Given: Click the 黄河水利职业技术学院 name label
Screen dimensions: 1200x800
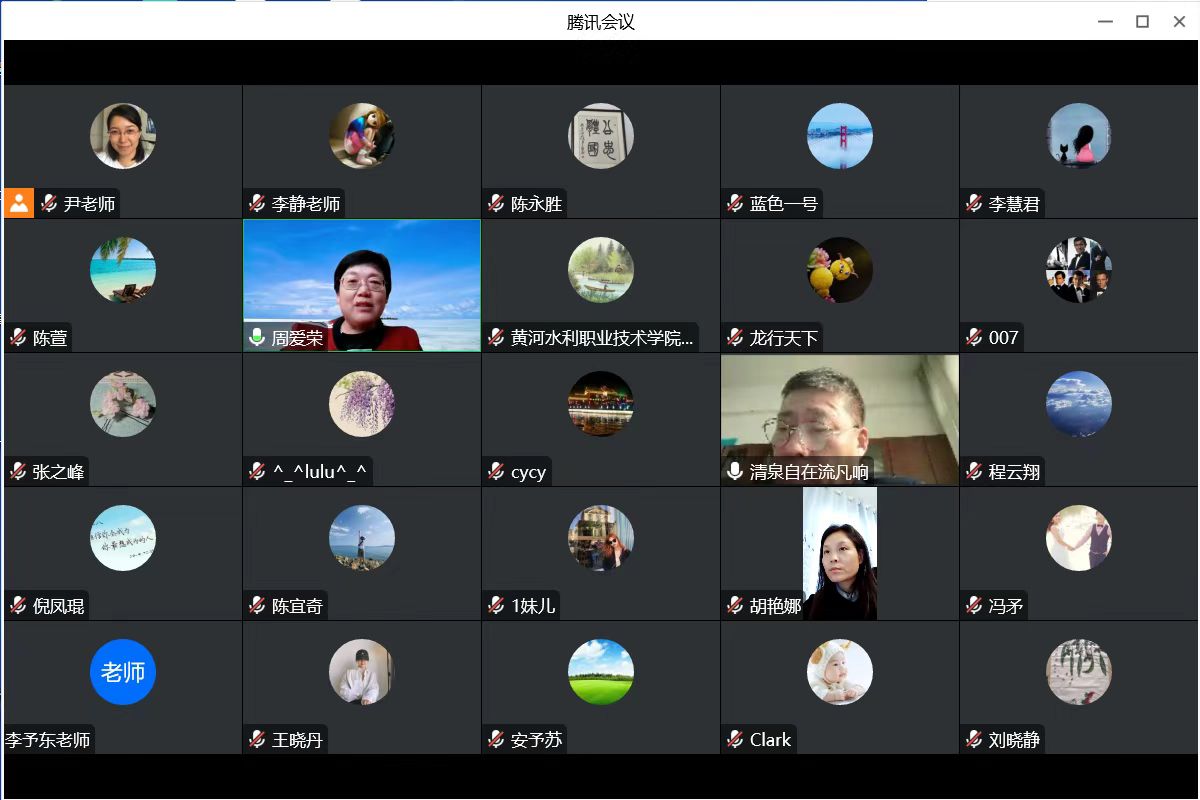Looking at the screenshot, I should [x=601, y=338].
